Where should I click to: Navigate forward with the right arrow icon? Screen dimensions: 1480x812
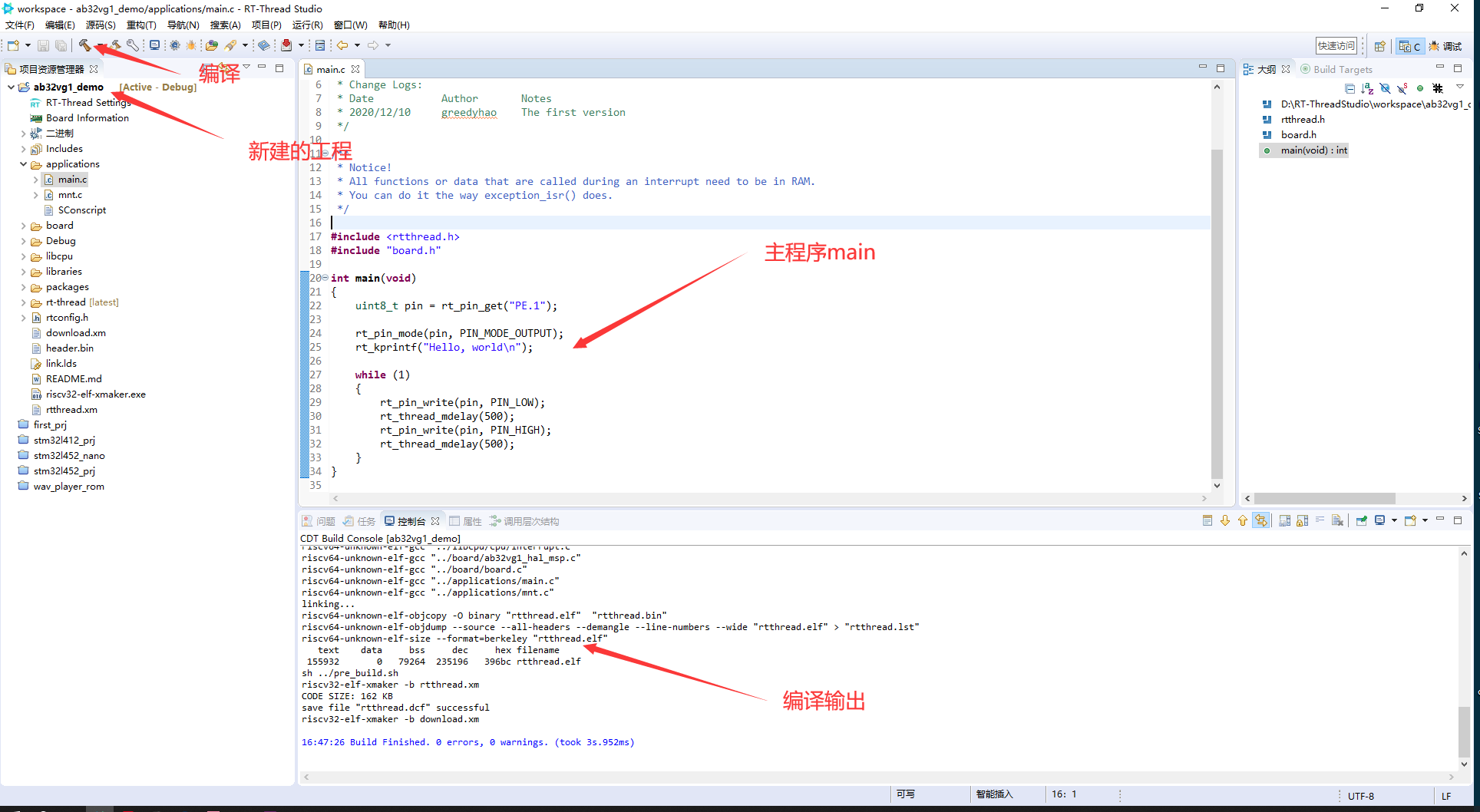click(373, 45)
